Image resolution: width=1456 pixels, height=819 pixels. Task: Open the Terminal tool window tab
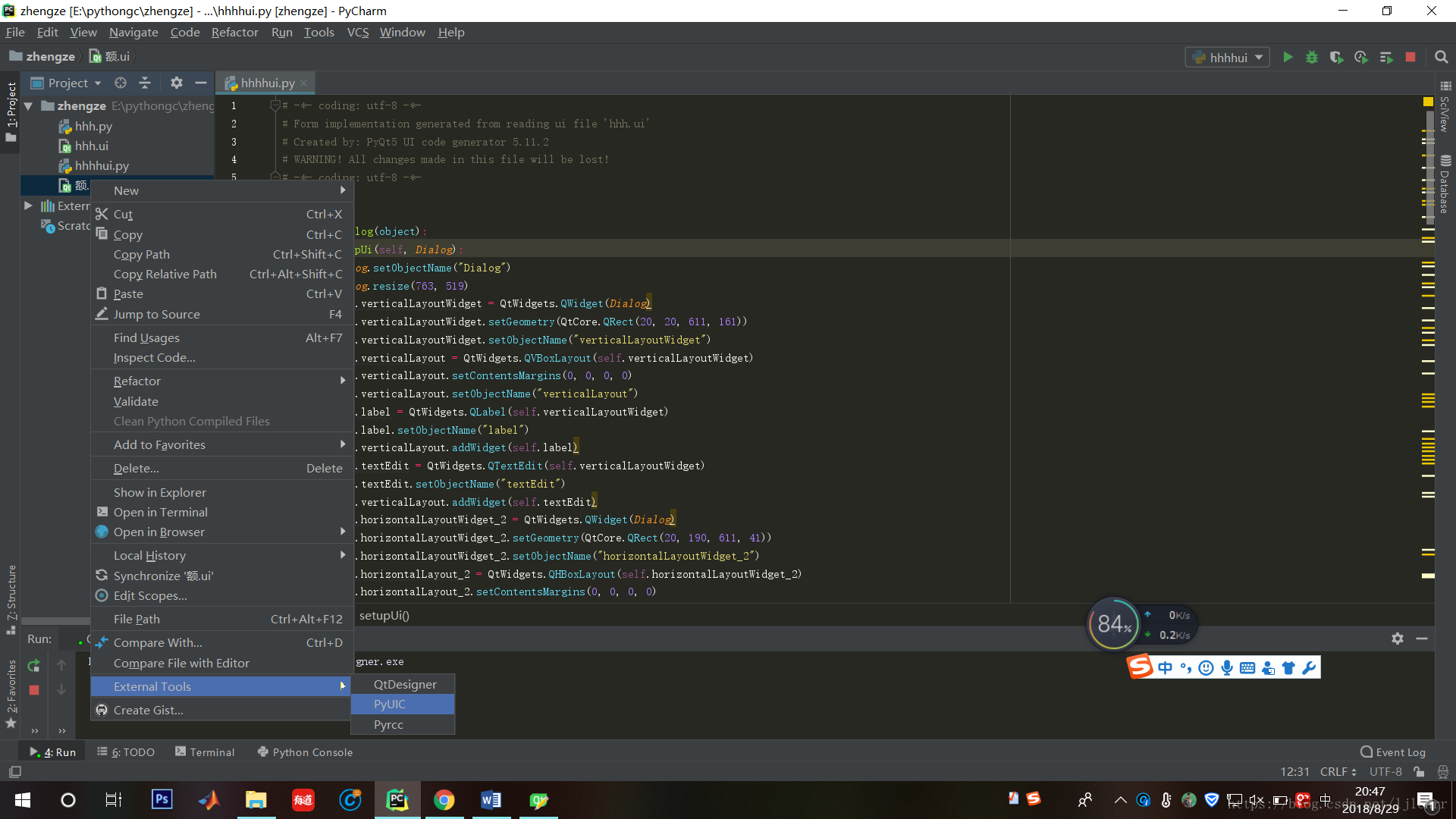[x=205, y=752]
